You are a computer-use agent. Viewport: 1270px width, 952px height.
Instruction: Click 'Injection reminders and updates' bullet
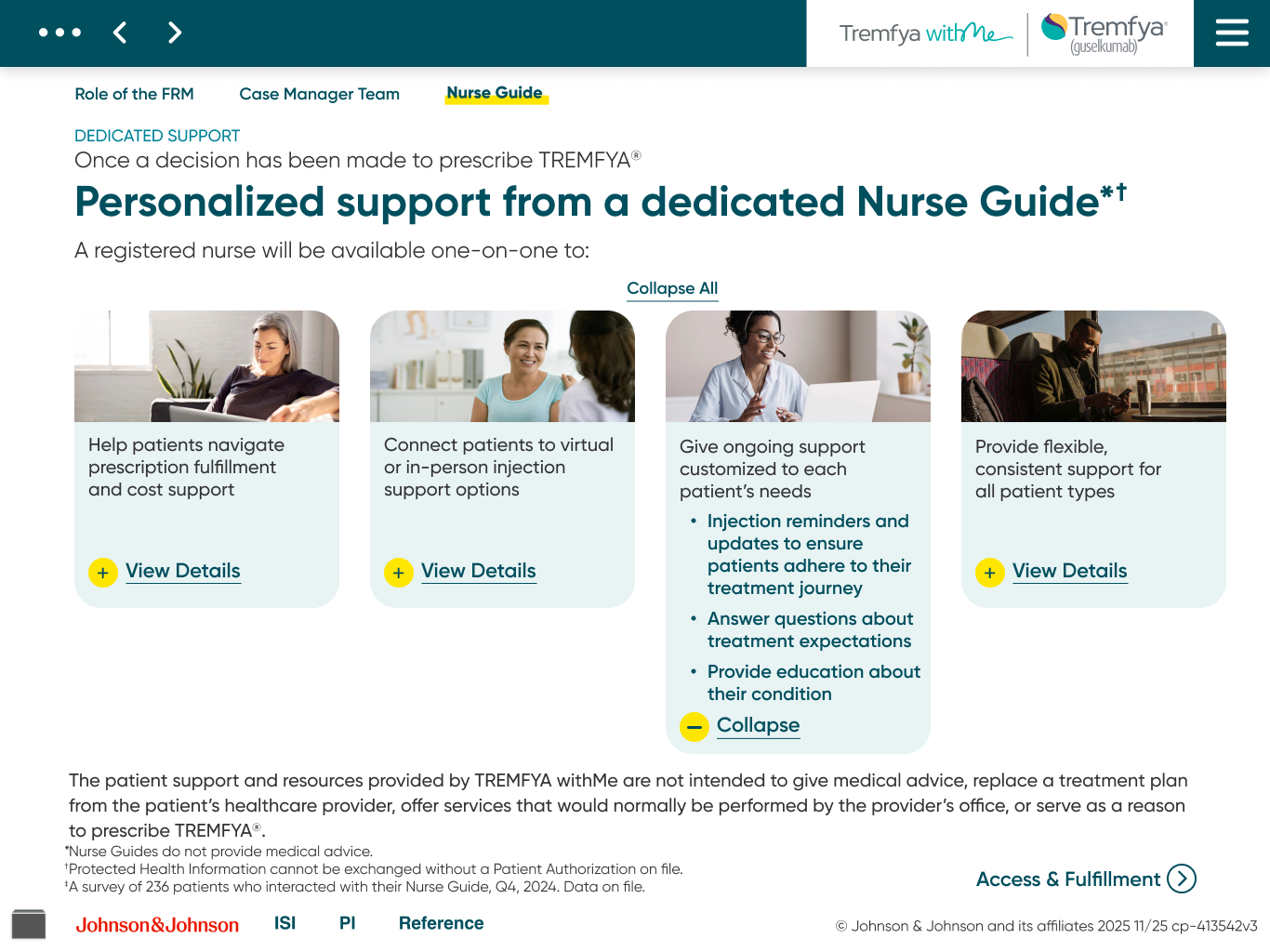coord(809,555)
